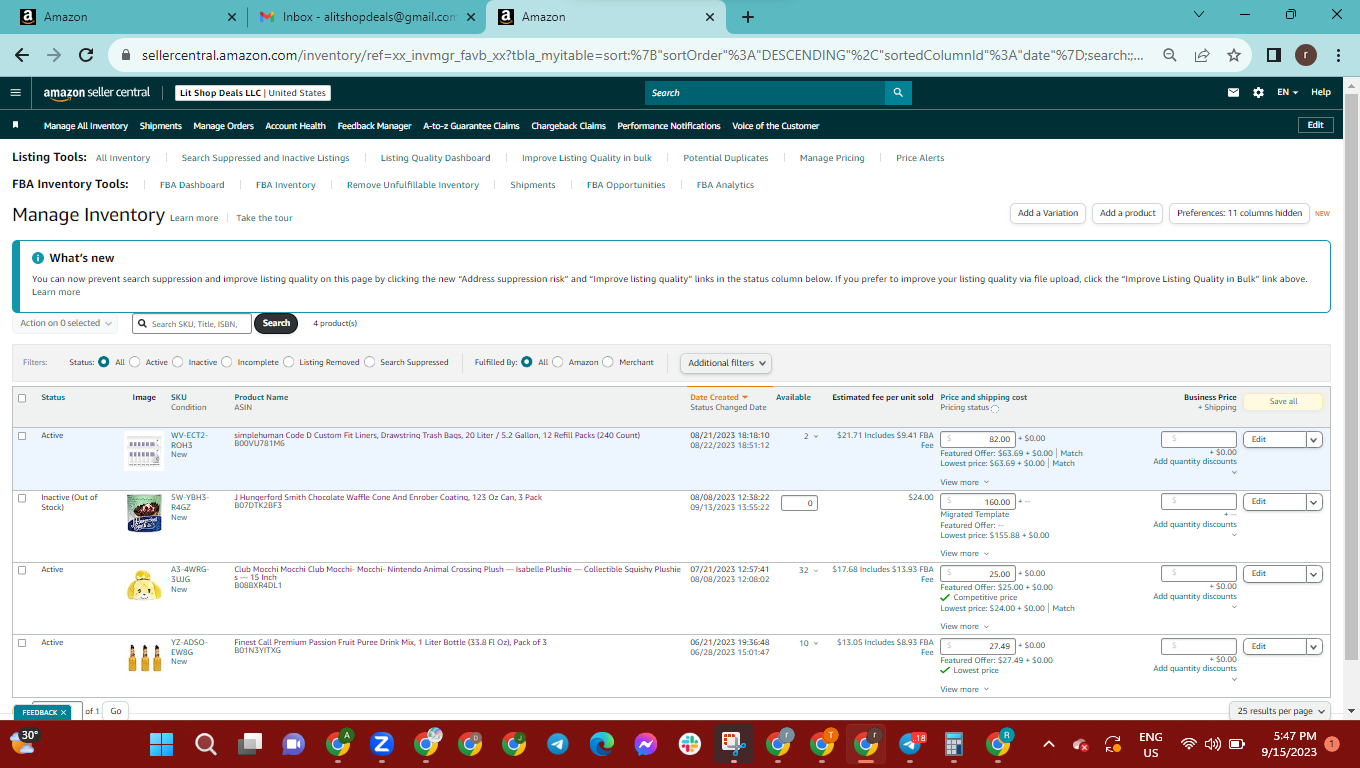This screenshot has width=1360, height=768.
Task: Launch Telegram from the taskbar
Action: click(558, 744)
